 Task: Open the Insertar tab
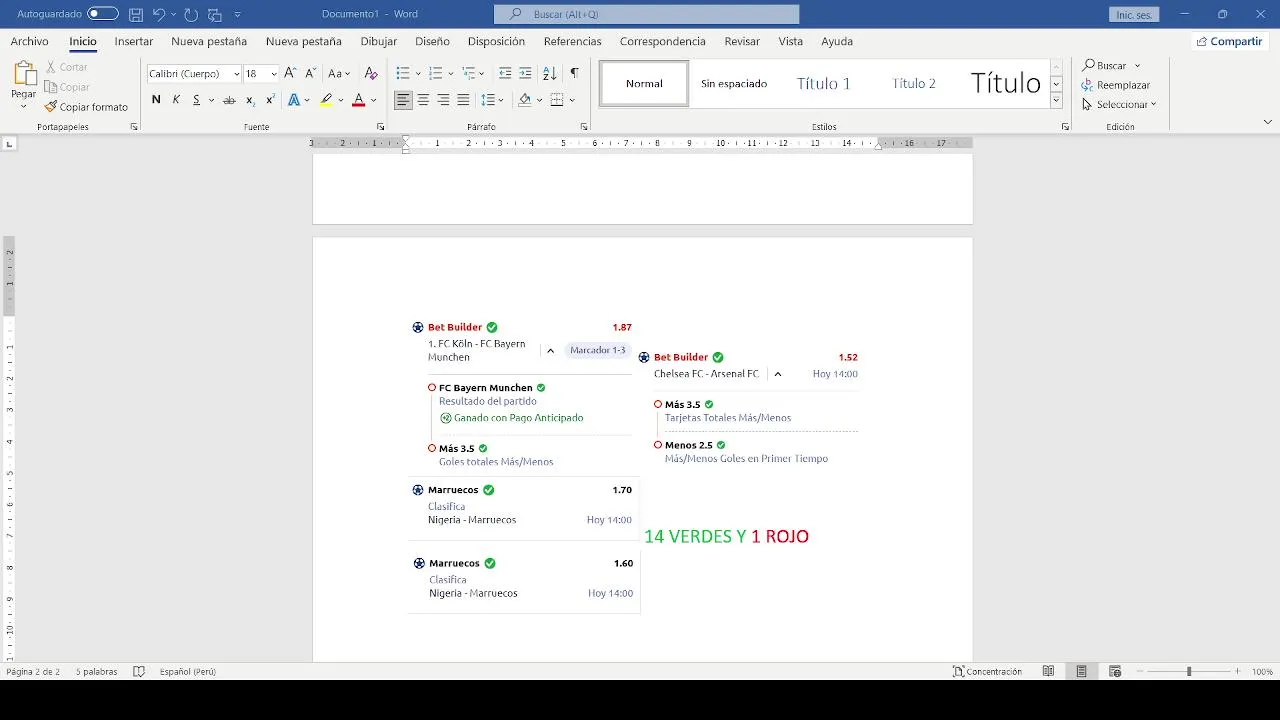click(x=134, y=41)
